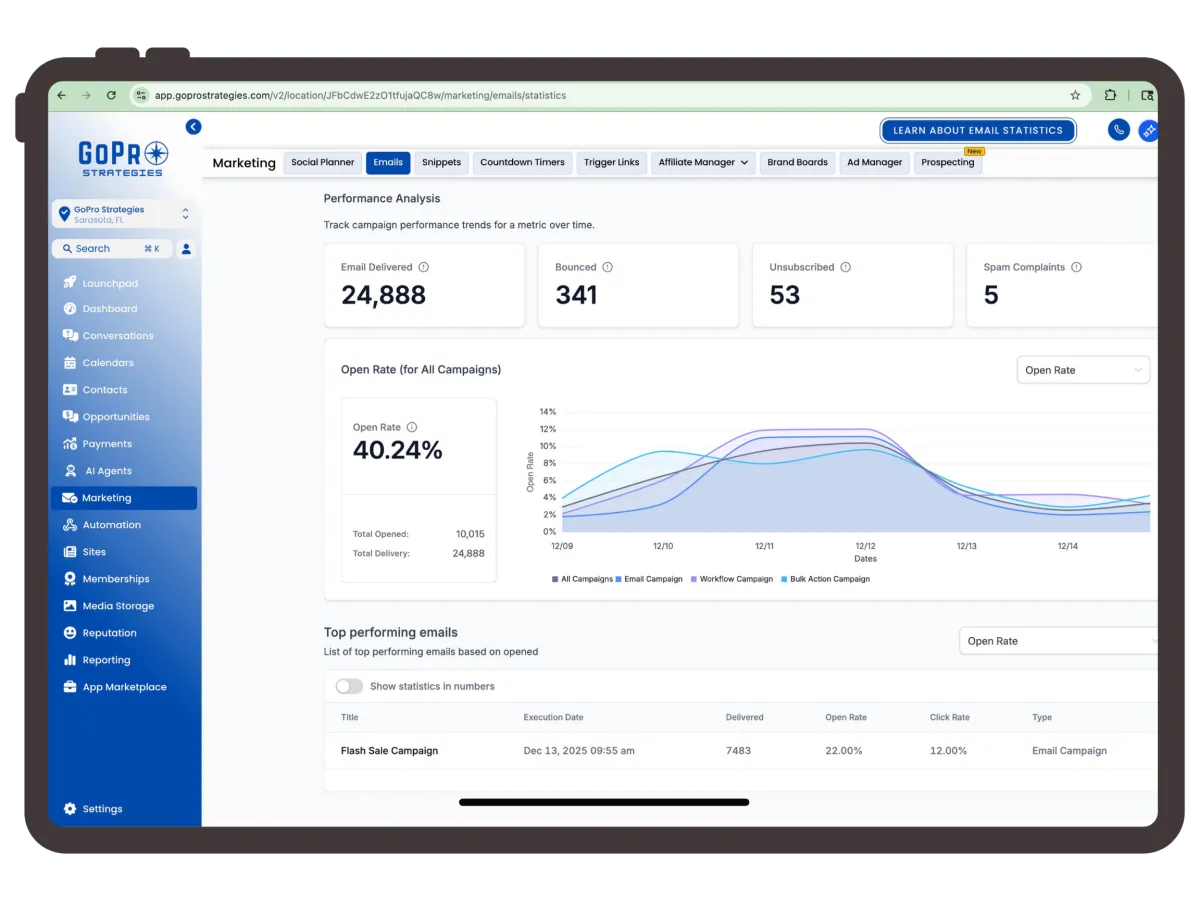Click the browser forward arrow
Viewport: 1200px width, 900px height.
pyautogui.click(x=86, y=96)
